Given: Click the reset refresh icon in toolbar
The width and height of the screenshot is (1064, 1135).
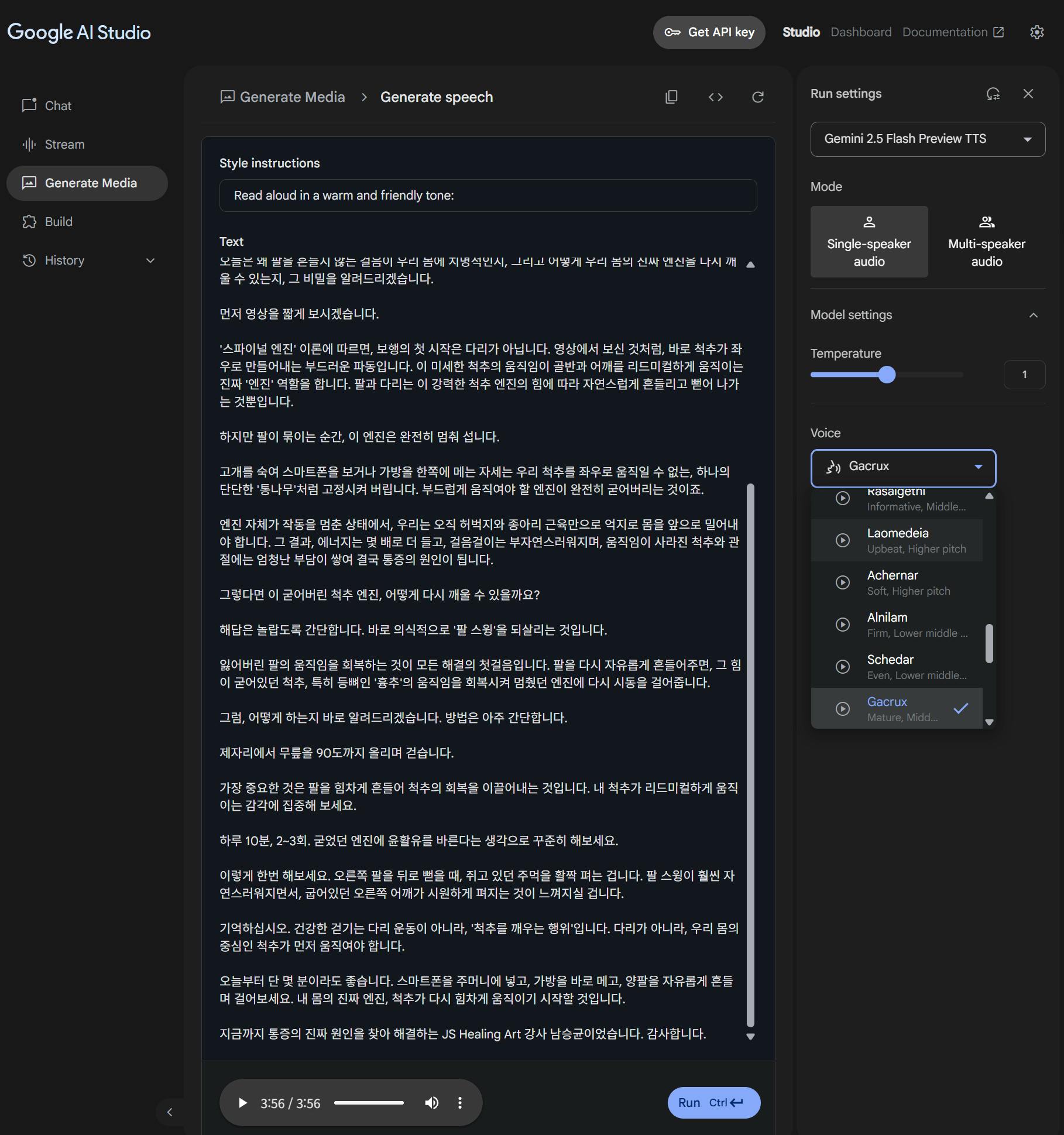Looking at the screenshot, I should pyautogui.click(x=758, y=97).
